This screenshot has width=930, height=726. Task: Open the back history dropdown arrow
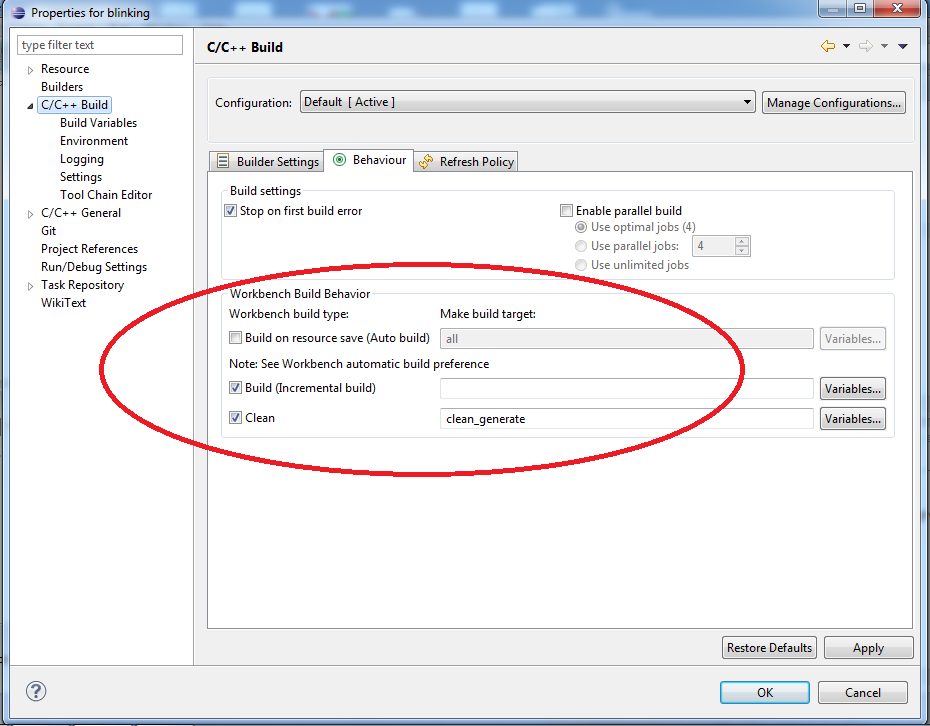846,46
